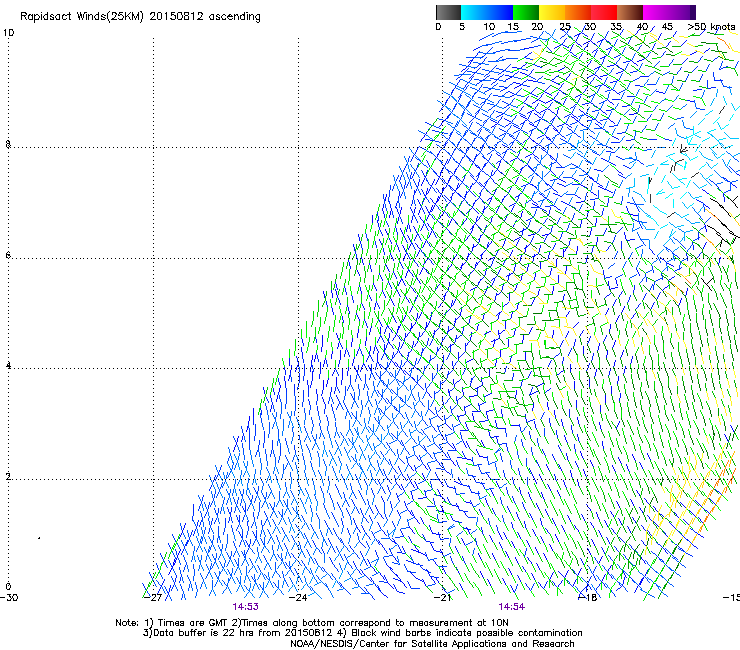
Task: Click the green 15-20 knots color band
Action: click(x=526, y=12)
